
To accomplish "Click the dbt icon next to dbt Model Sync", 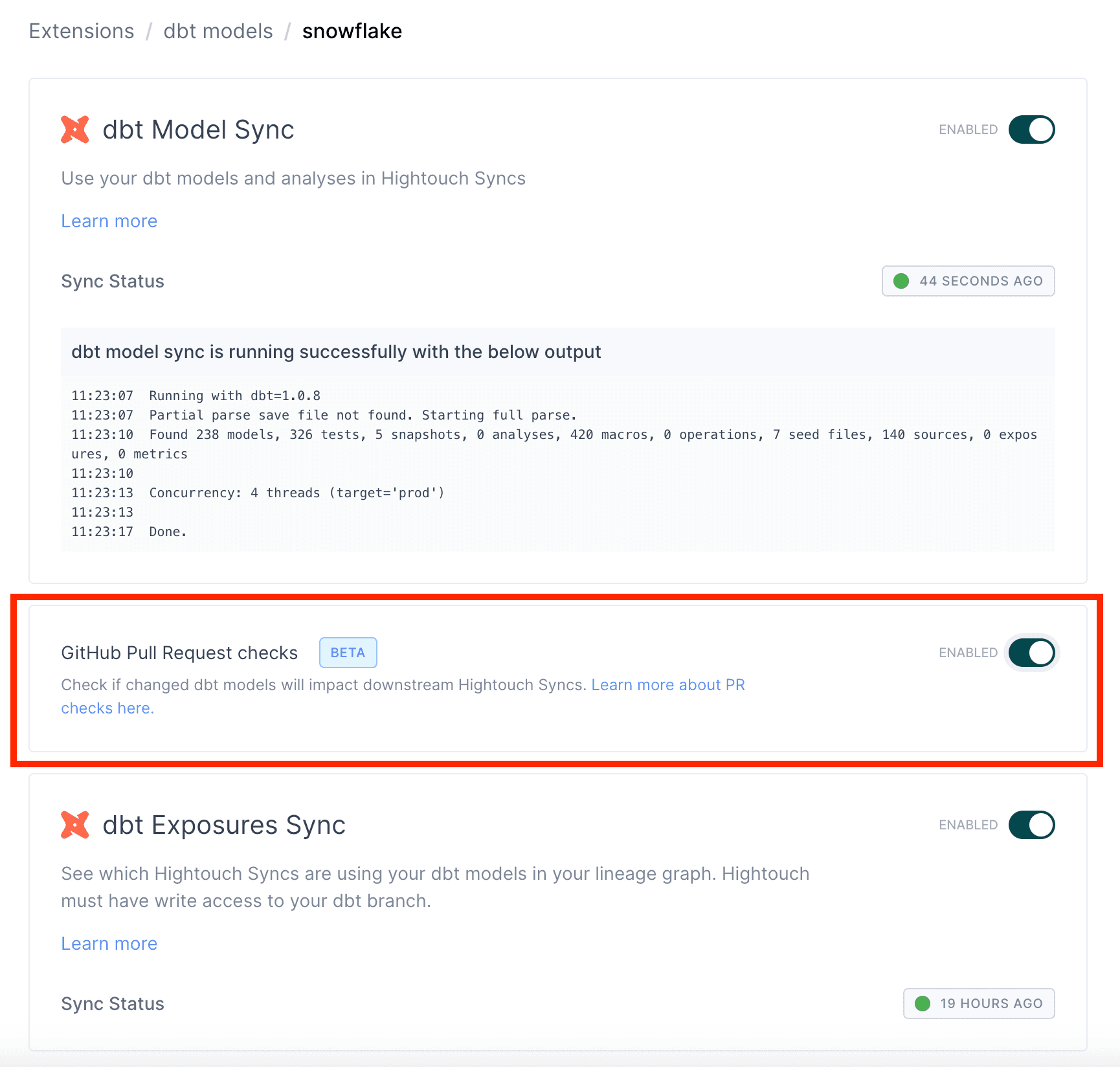I will 76,129.
